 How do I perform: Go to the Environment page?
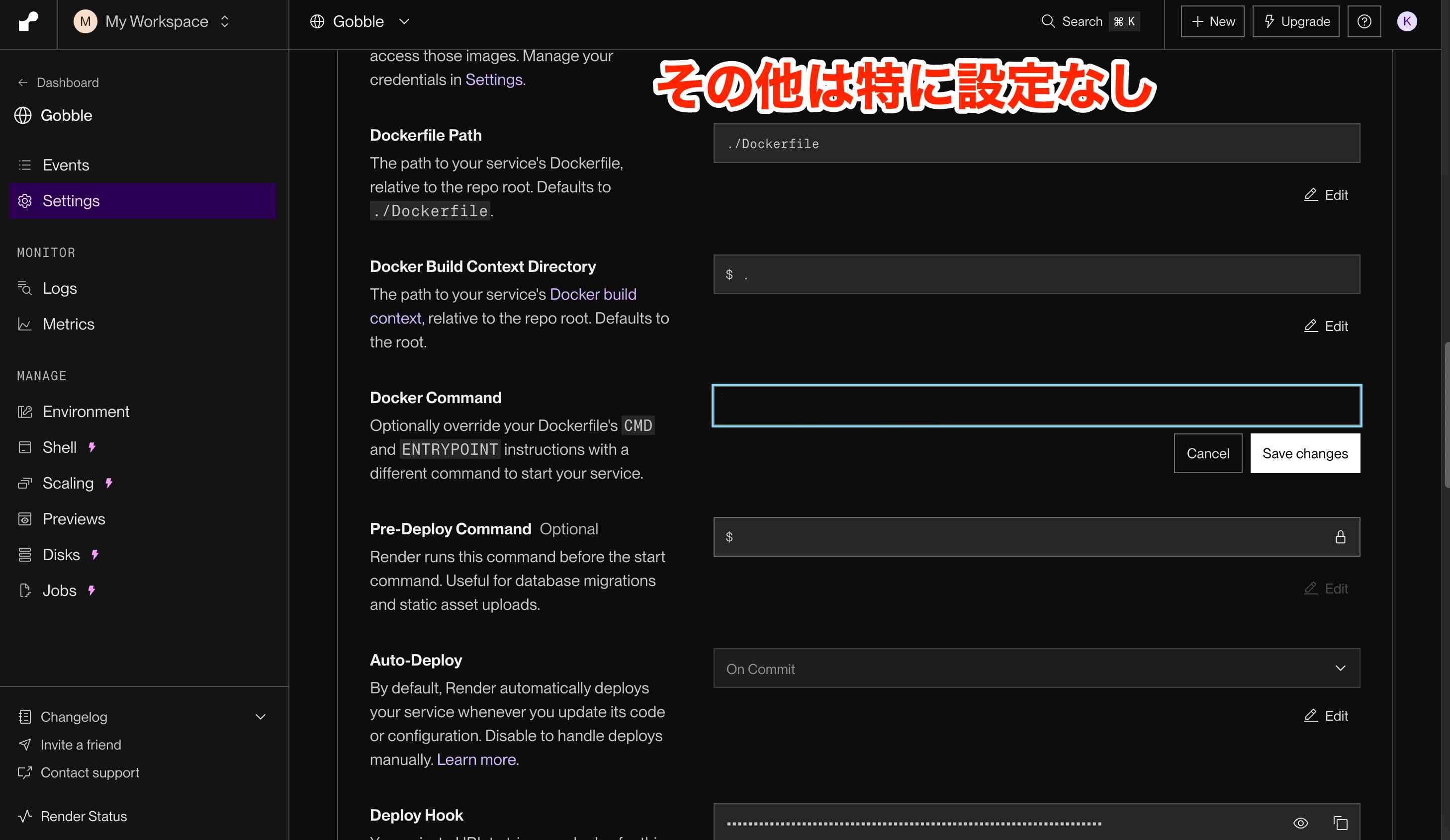86,412
